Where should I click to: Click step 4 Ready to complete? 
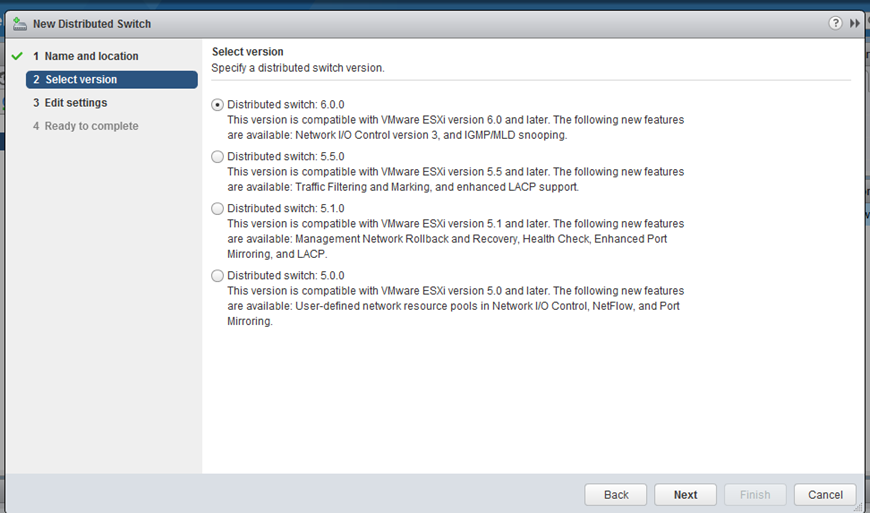[x=85, y=126]
